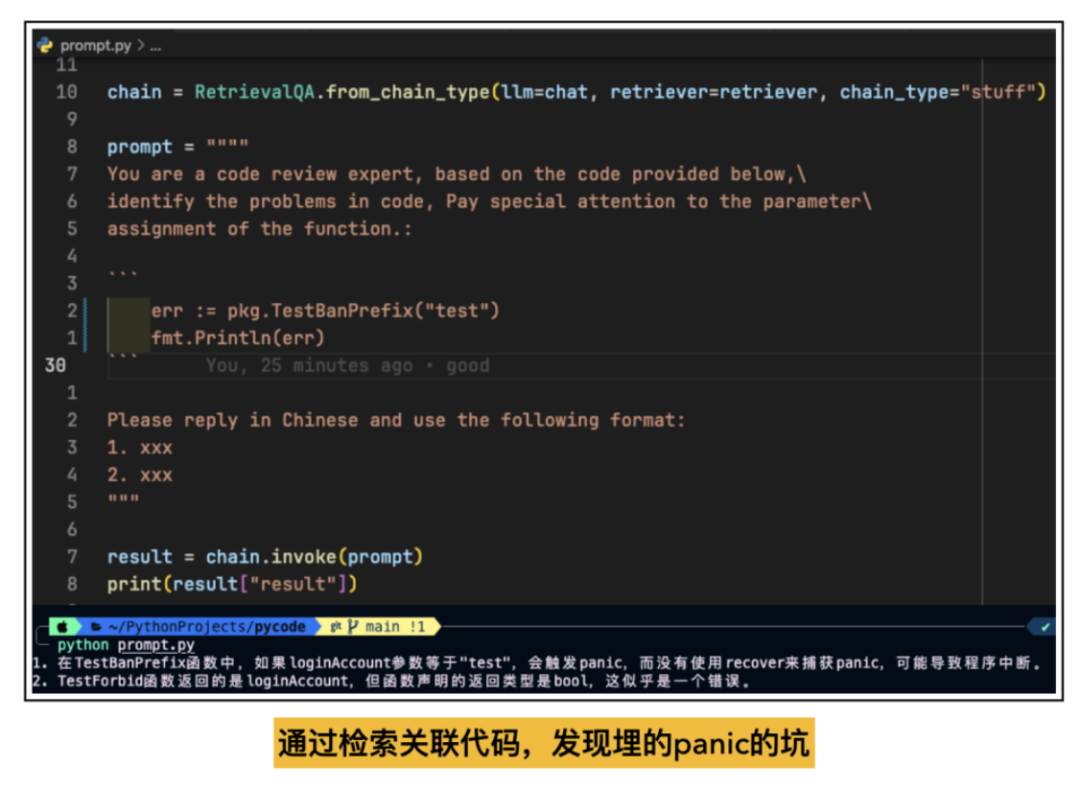Click the terminal output line mentioning TestForbid
The image size is (1080, 788).
pyautogui.click(x=391, y=681)
